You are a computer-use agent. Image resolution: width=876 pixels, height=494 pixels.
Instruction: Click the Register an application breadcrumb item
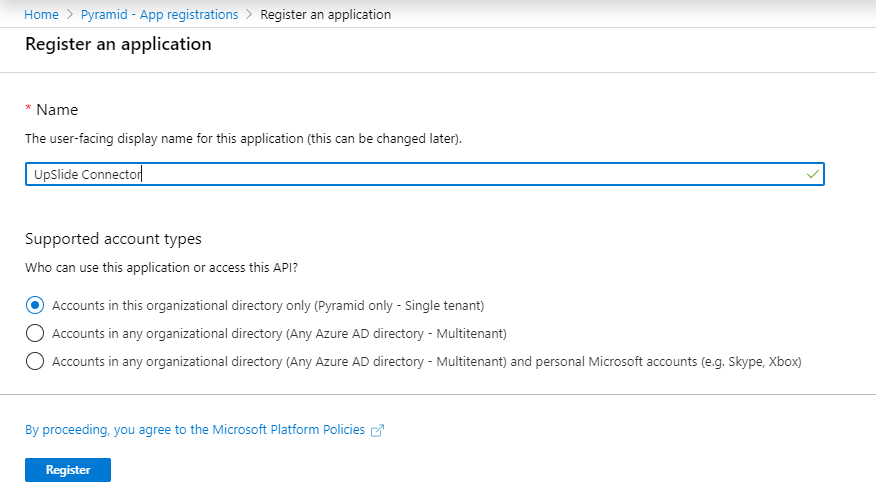326,15
